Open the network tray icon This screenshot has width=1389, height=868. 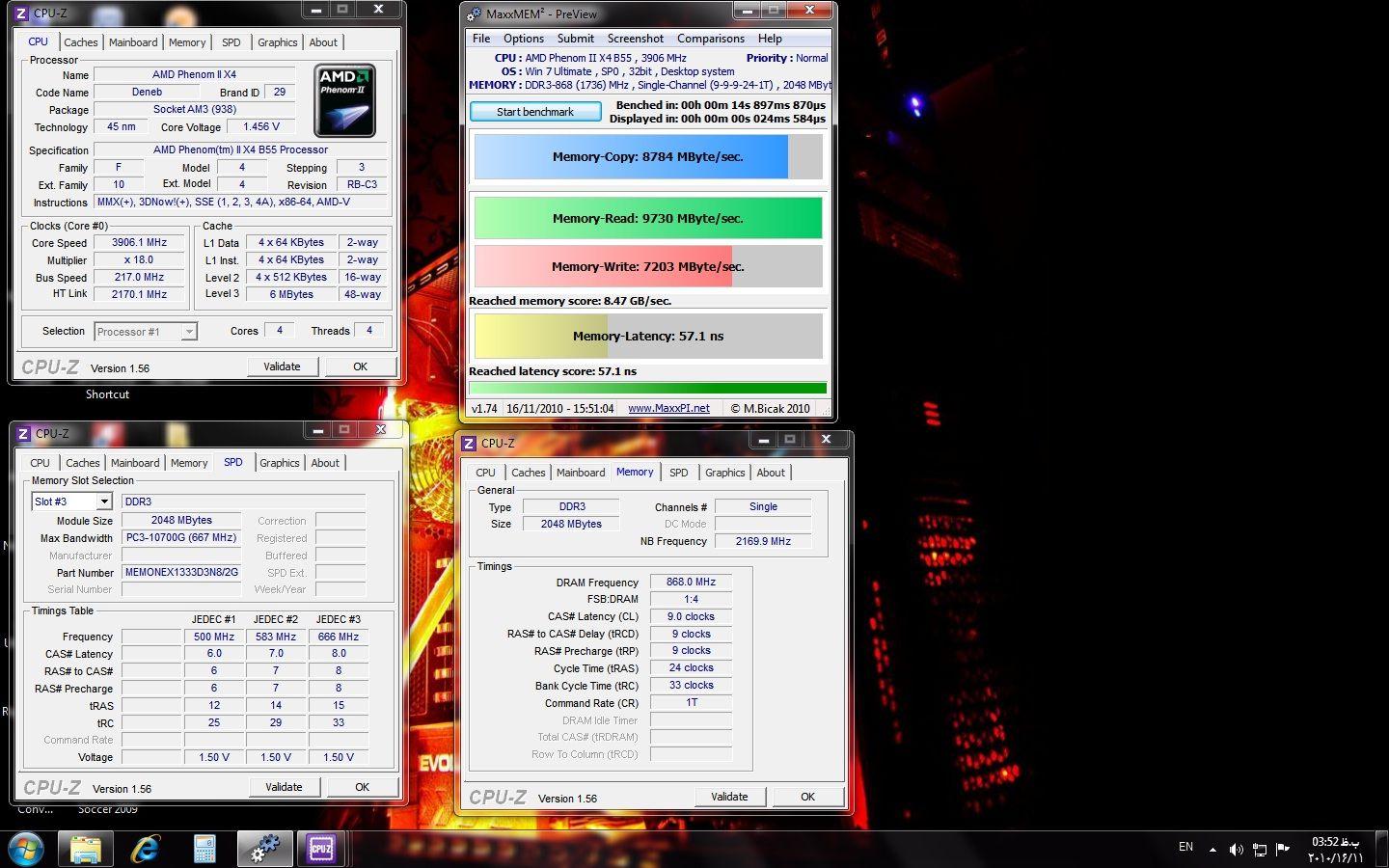coord(1260,850)
